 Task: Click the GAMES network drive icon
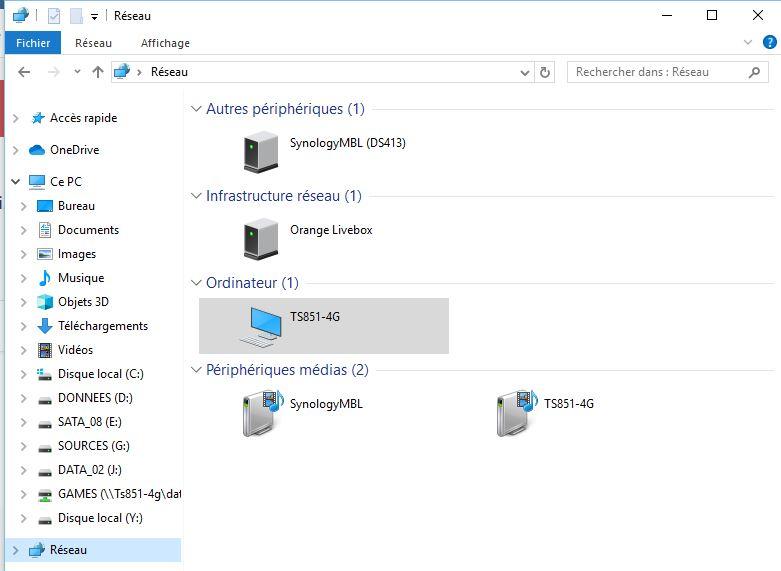point(45,494)
